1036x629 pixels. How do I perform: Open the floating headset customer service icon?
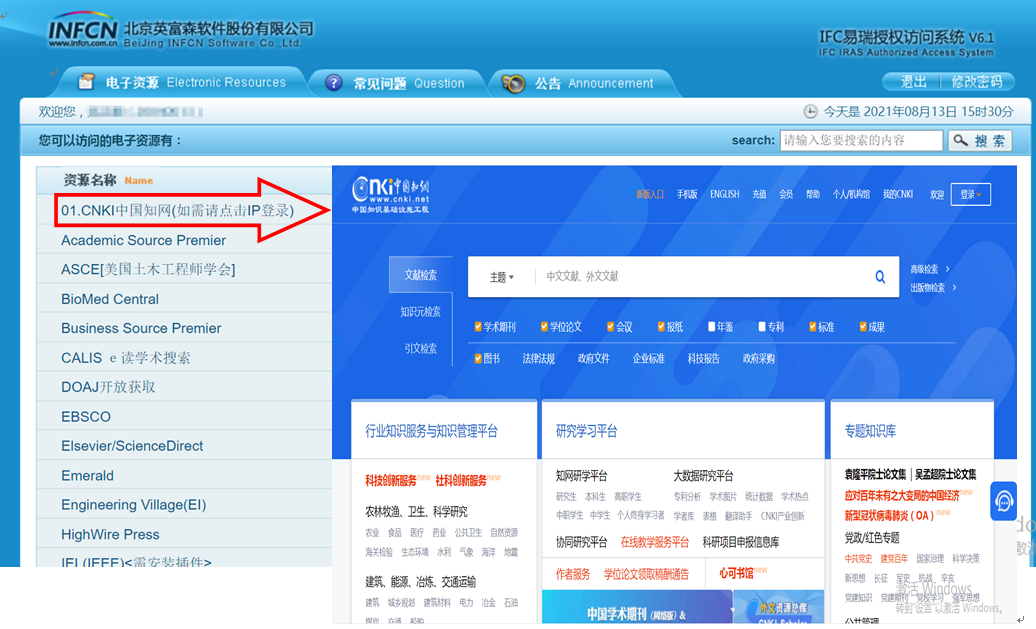(1003, 501)
